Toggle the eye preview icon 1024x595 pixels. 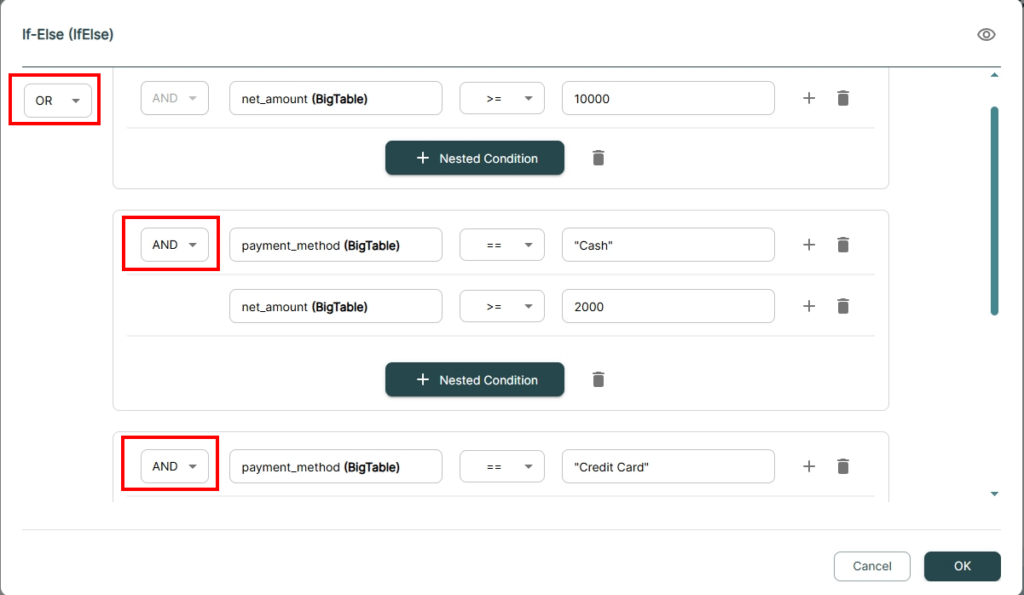pyautogui.click(x=986, y=35)
